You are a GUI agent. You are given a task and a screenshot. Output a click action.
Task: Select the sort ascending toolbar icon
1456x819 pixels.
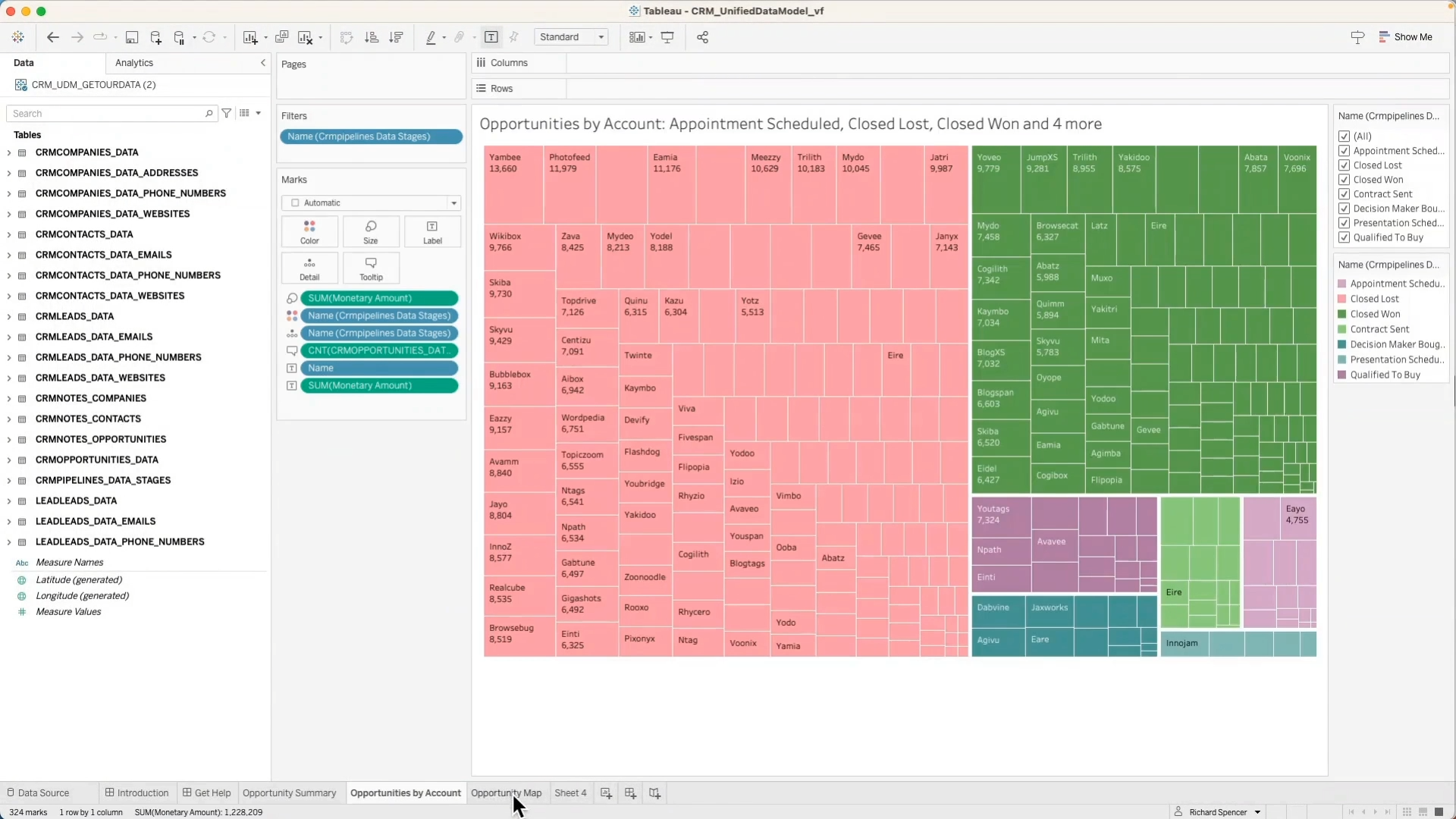pyautogui.click(x=372, y=37)
